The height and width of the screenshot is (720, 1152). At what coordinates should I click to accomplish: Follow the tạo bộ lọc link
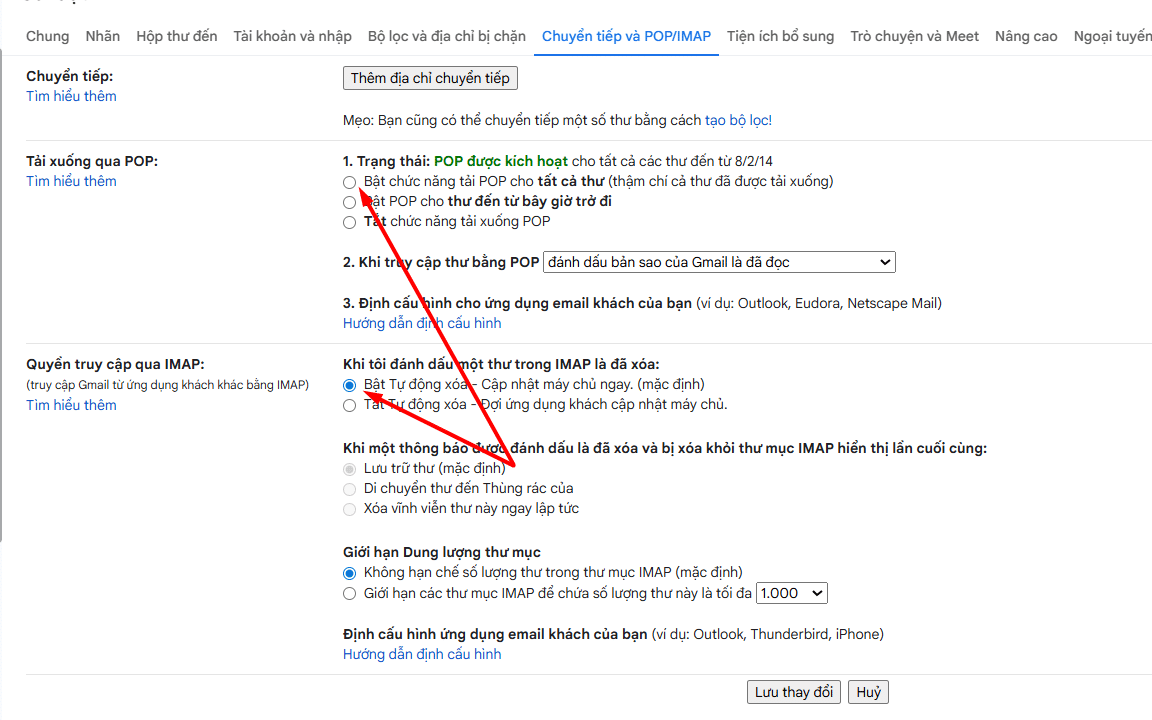(x=738, y=120)
